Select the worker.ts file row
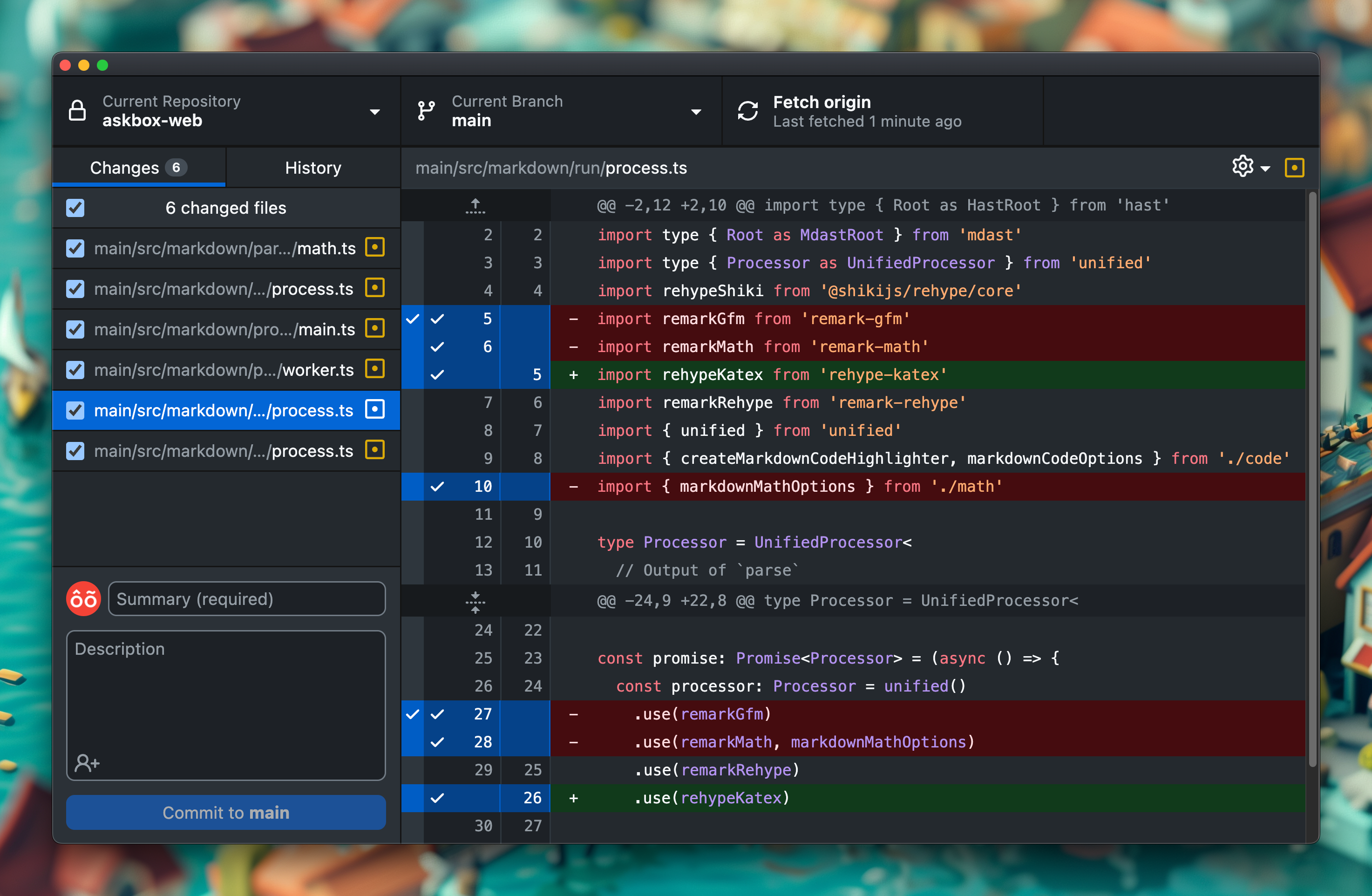The image size is (1372, 896). click(226, 370)
